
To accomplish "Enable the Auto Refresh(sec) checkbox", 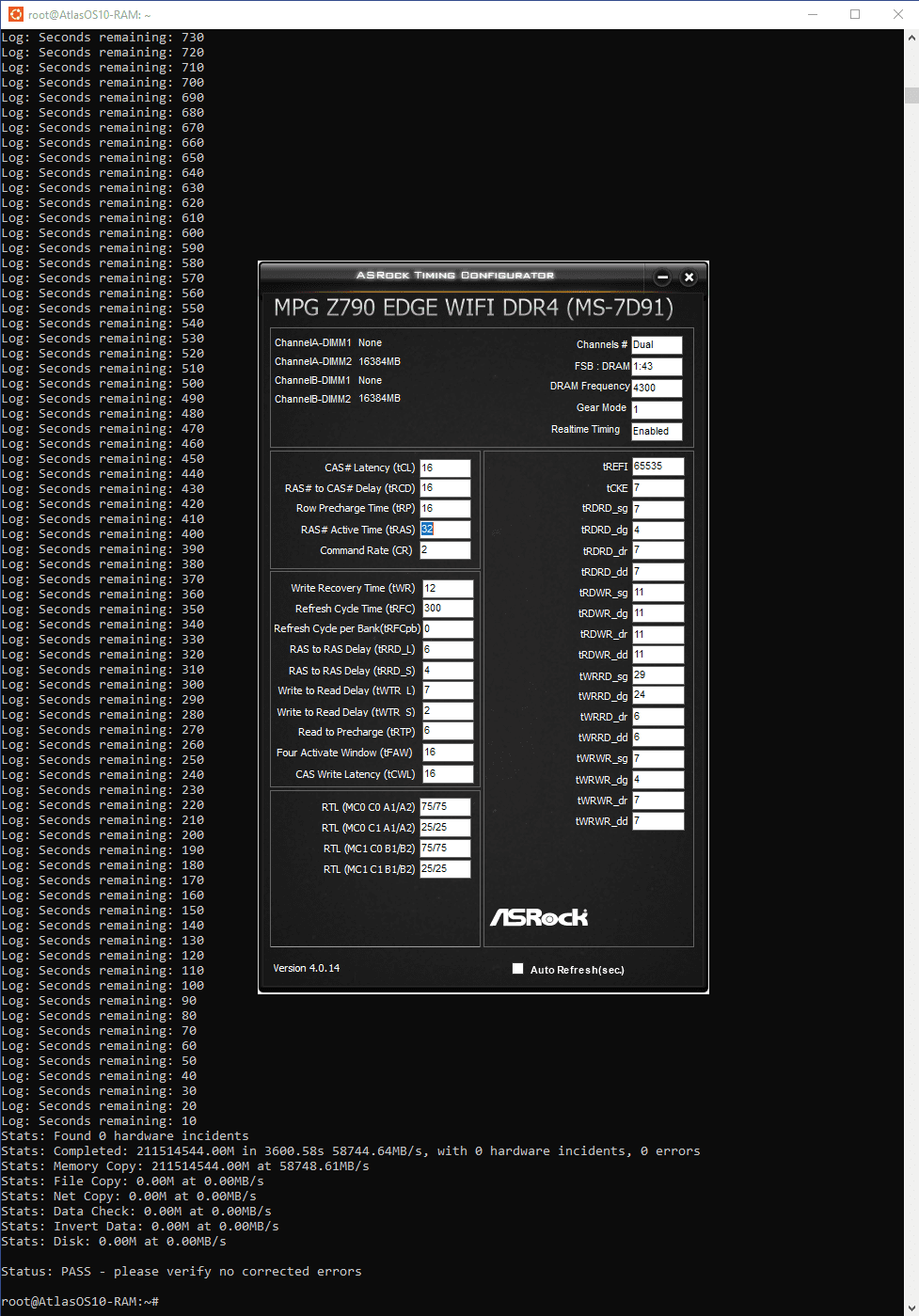I will tap(517, 969).
